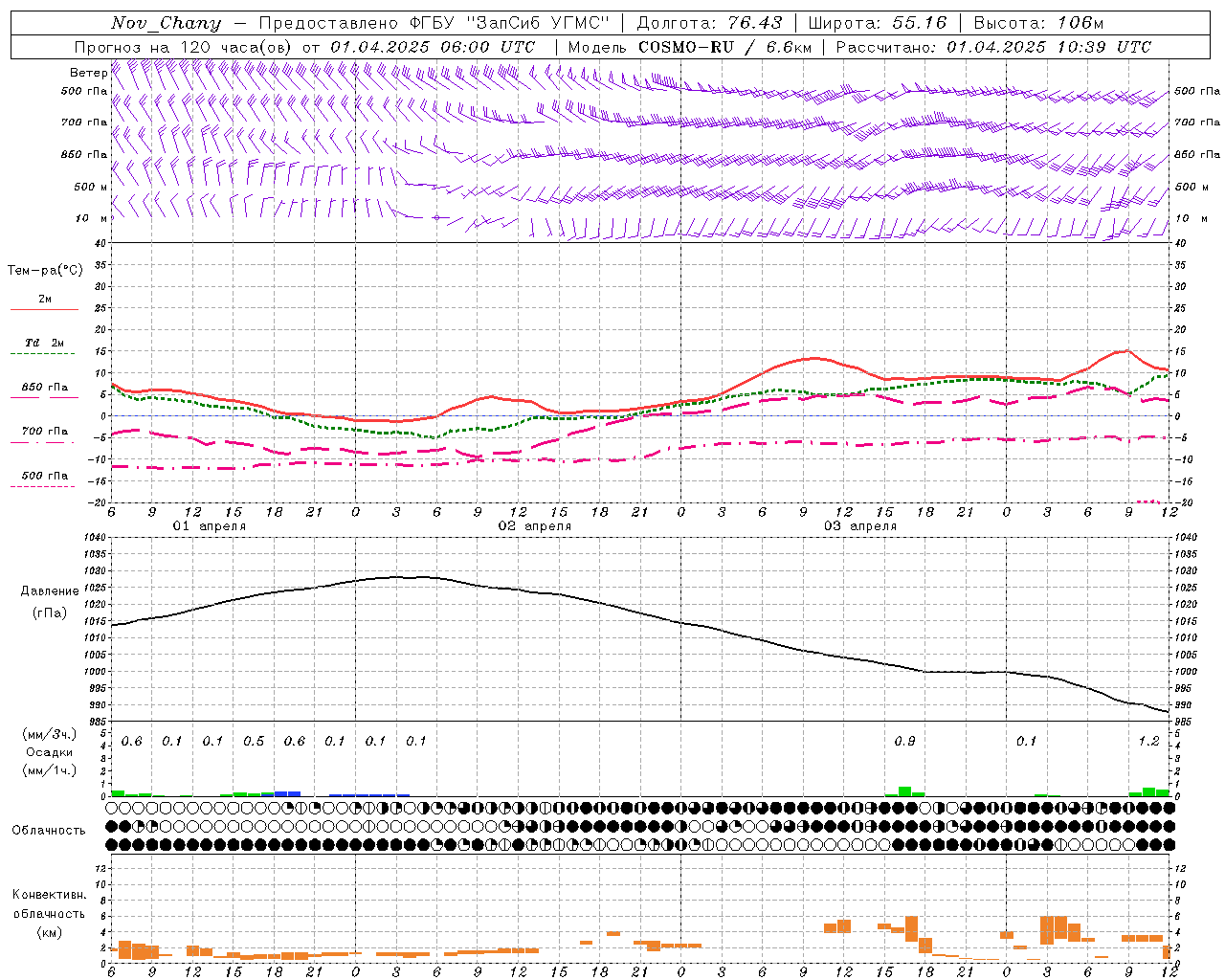This screenshot has width=1225, height=980.
Task: Click 'Рассчитано: 01.04.2025 10:39 UTC' timestamp
Action: (993, 47)
